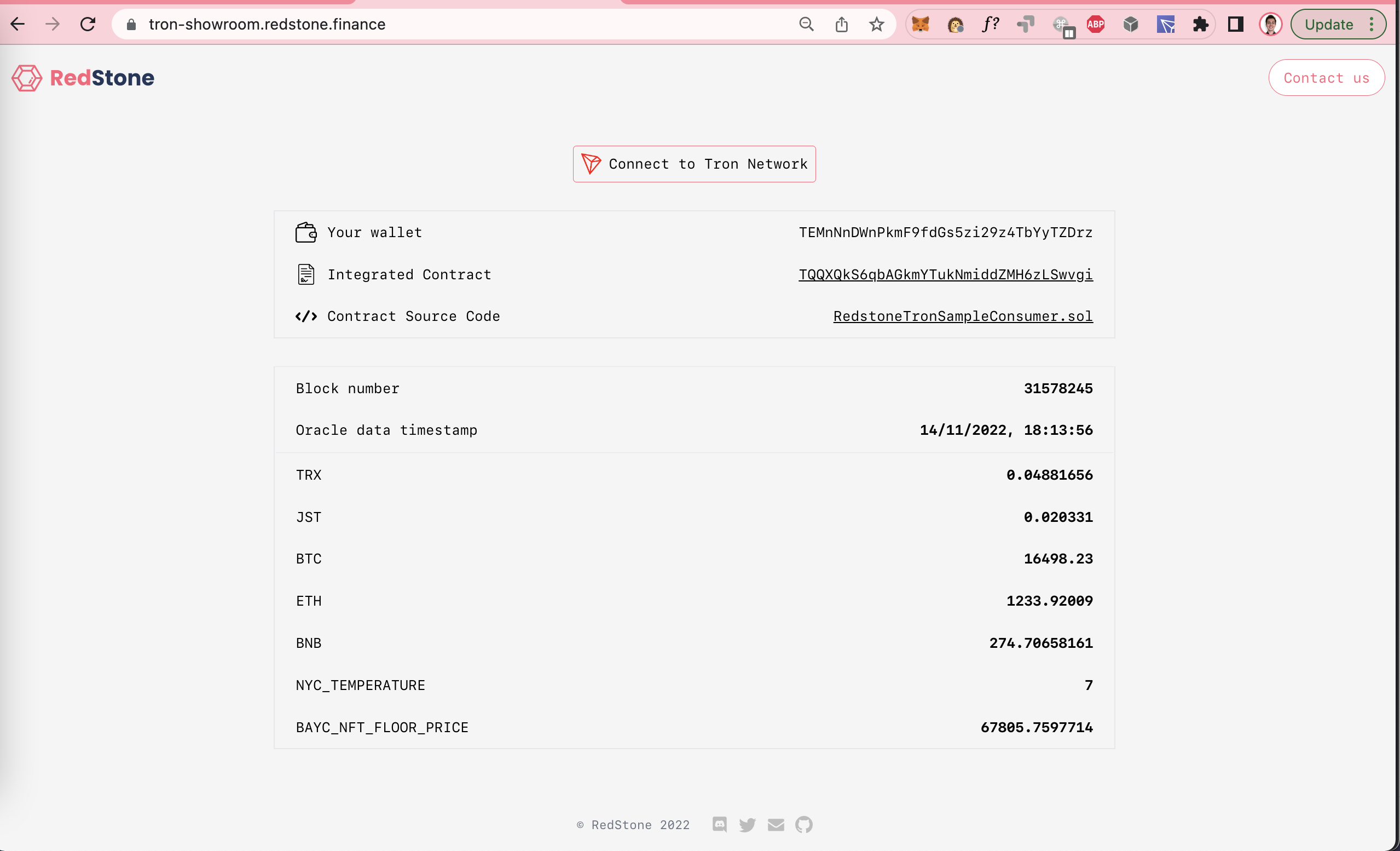Bookmark this page with star icon
This screenshot has width=1400, height=851.
(x=876, y=25)
